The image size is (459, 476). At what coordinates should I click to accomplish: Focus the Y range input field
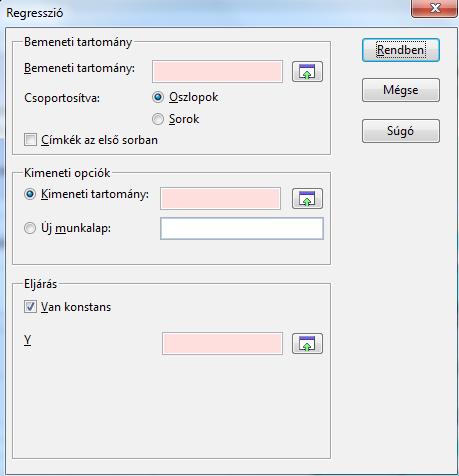[222, 343]
